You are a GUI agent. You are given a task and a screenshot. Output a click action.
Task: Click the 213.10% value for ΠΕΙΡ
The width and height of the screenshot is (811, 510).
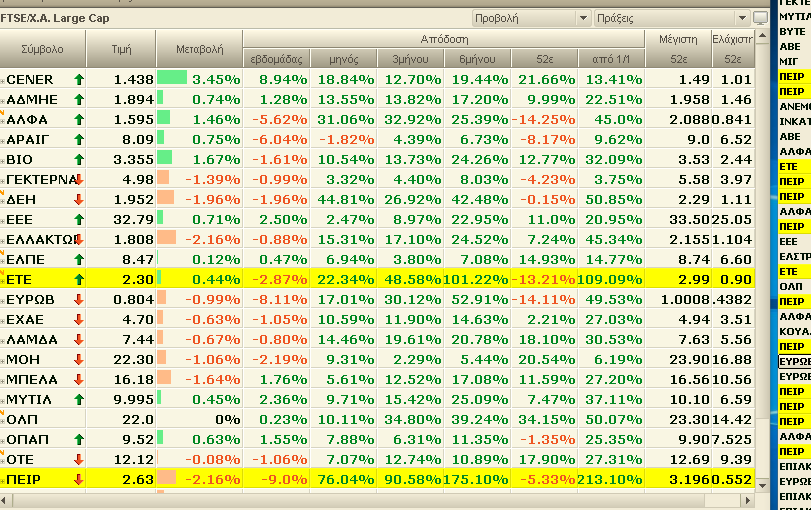click(x=610, y=479)
